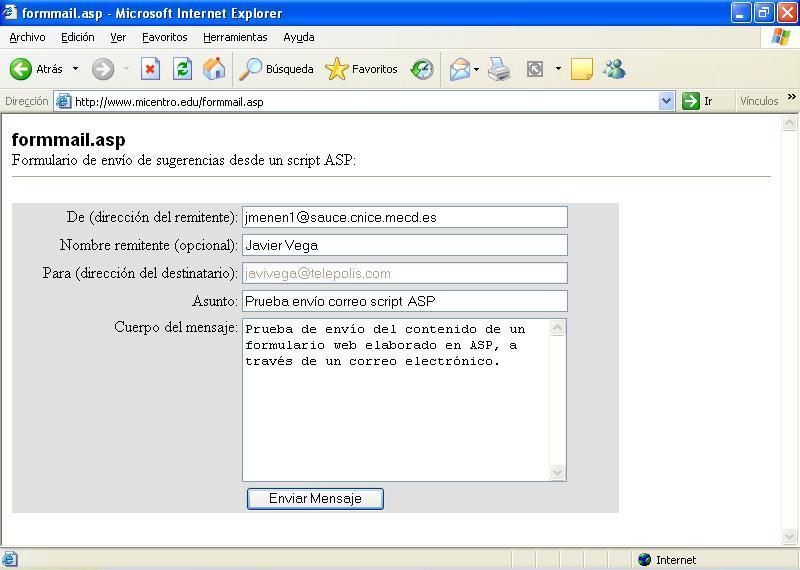Open the Búsqueda search panel
This screenshot has height=570, width=800.
pyautogui.click(x=277, y=69)
